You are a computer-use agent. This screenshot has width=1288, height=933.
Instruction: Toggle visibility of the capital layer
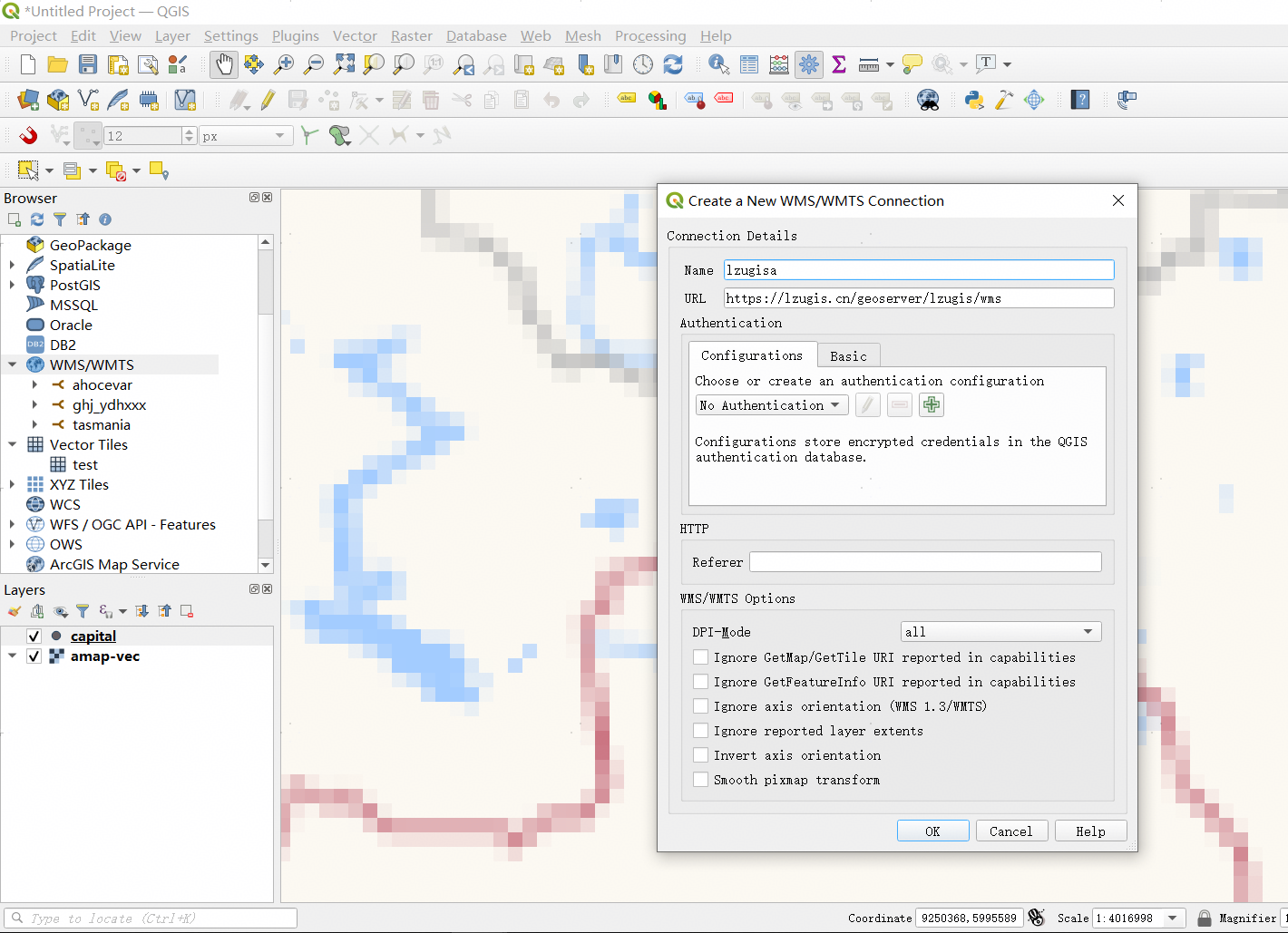(34, 637)
